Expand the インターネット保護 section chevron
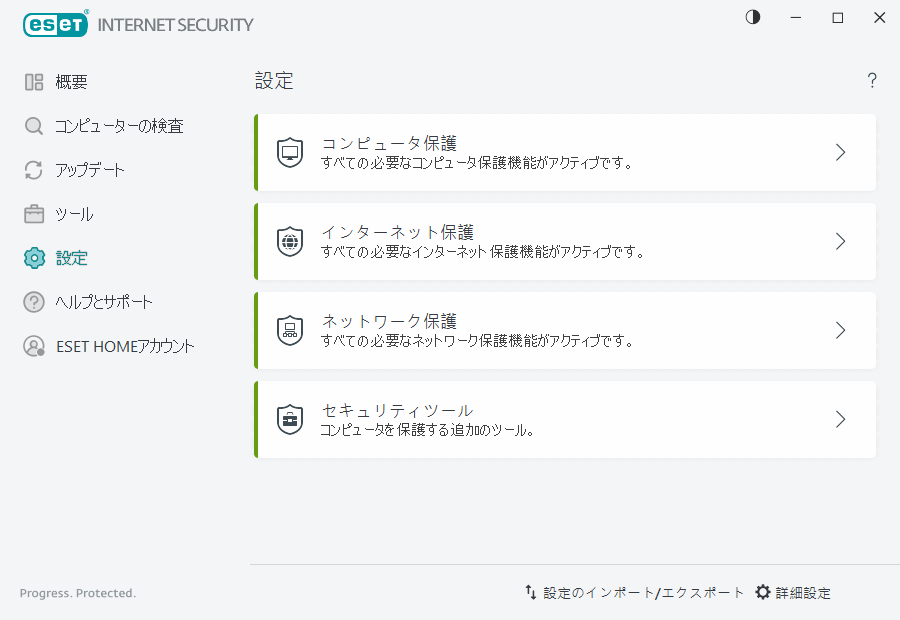 [840, 241]
